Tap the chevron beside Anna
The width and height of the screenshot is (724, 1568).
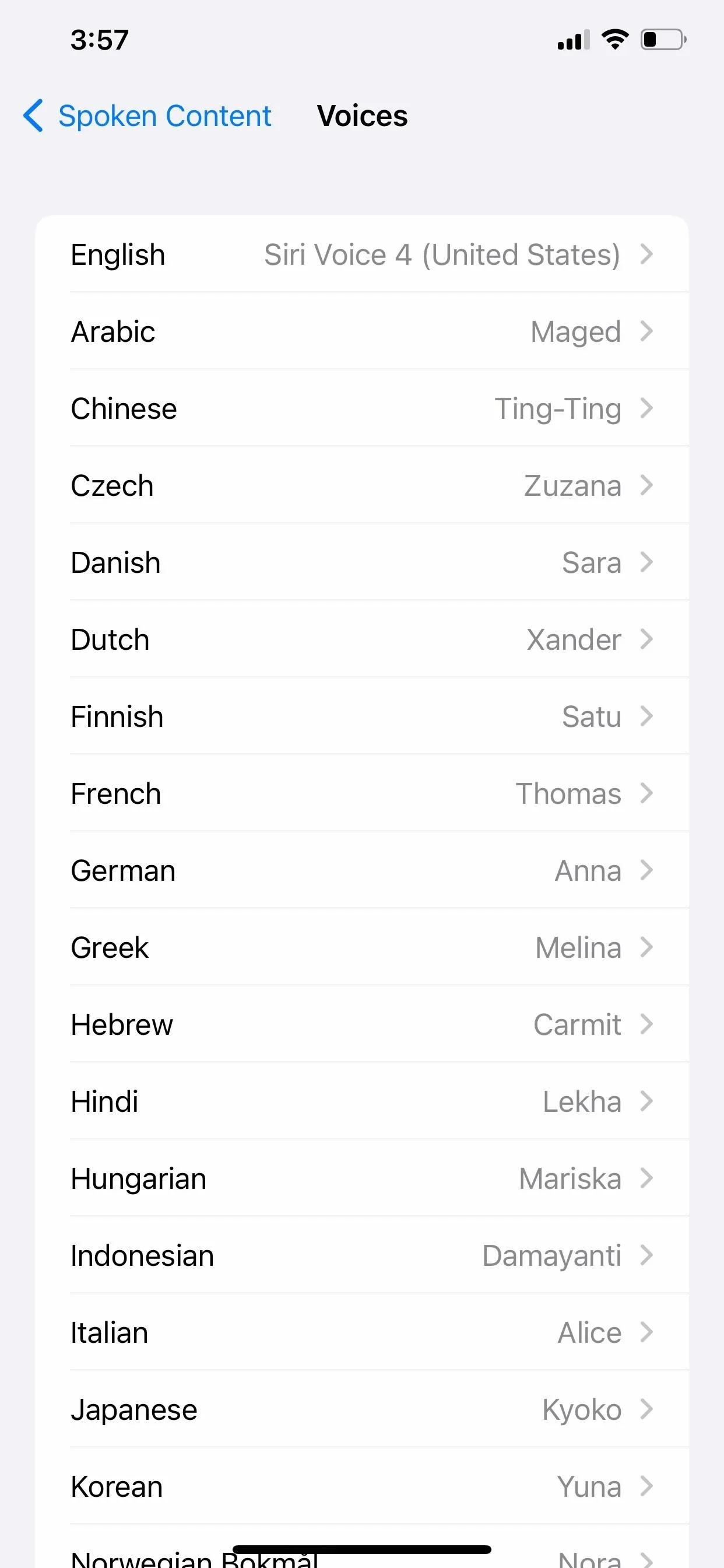pos(646,870)
